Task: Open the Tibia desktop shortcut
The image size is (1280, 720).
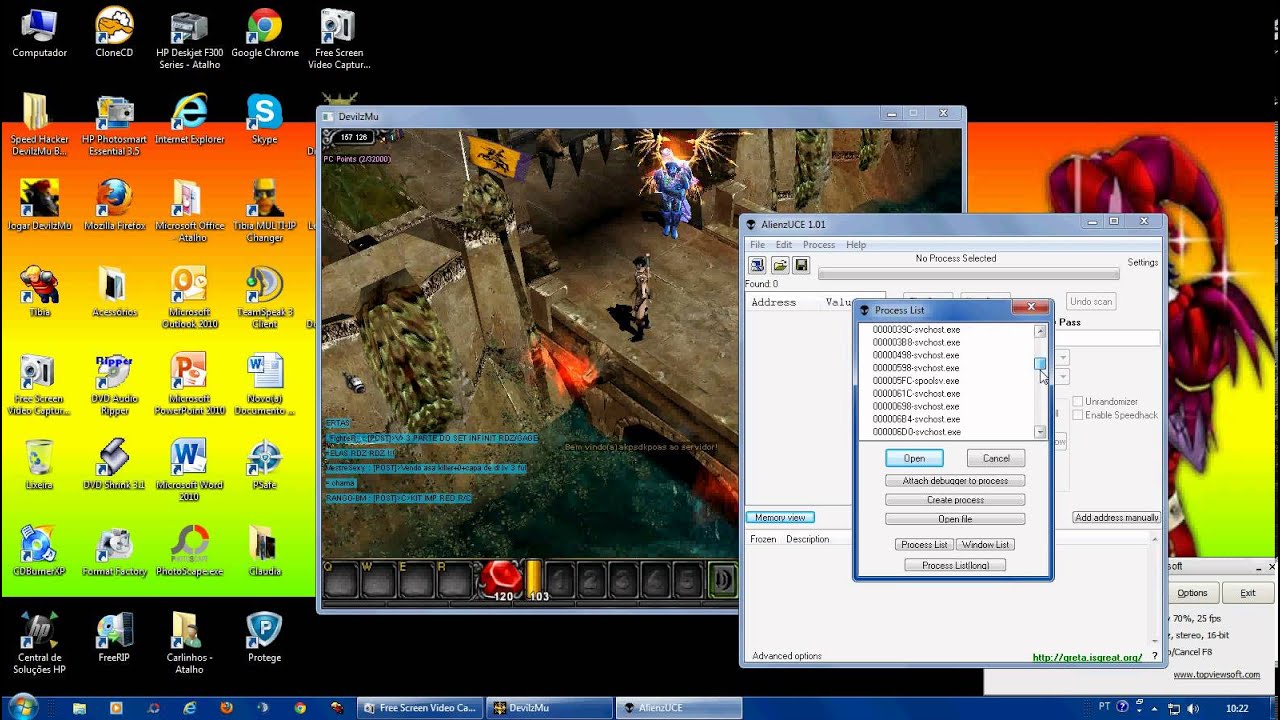Action: pyautogui.click(x=40, y=292)
